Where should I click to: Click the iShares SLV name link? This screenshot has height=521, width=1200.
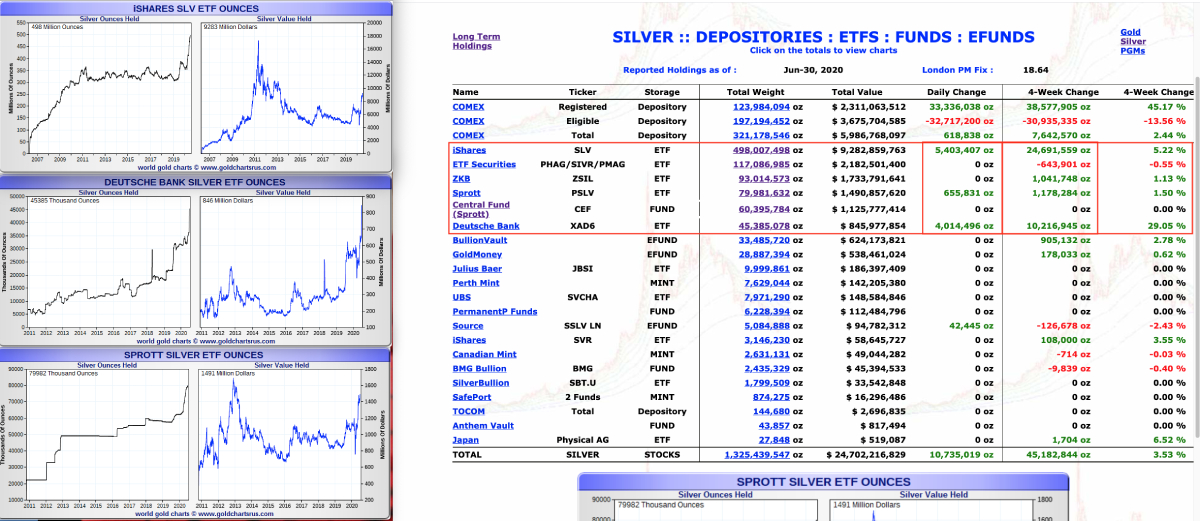467,150
